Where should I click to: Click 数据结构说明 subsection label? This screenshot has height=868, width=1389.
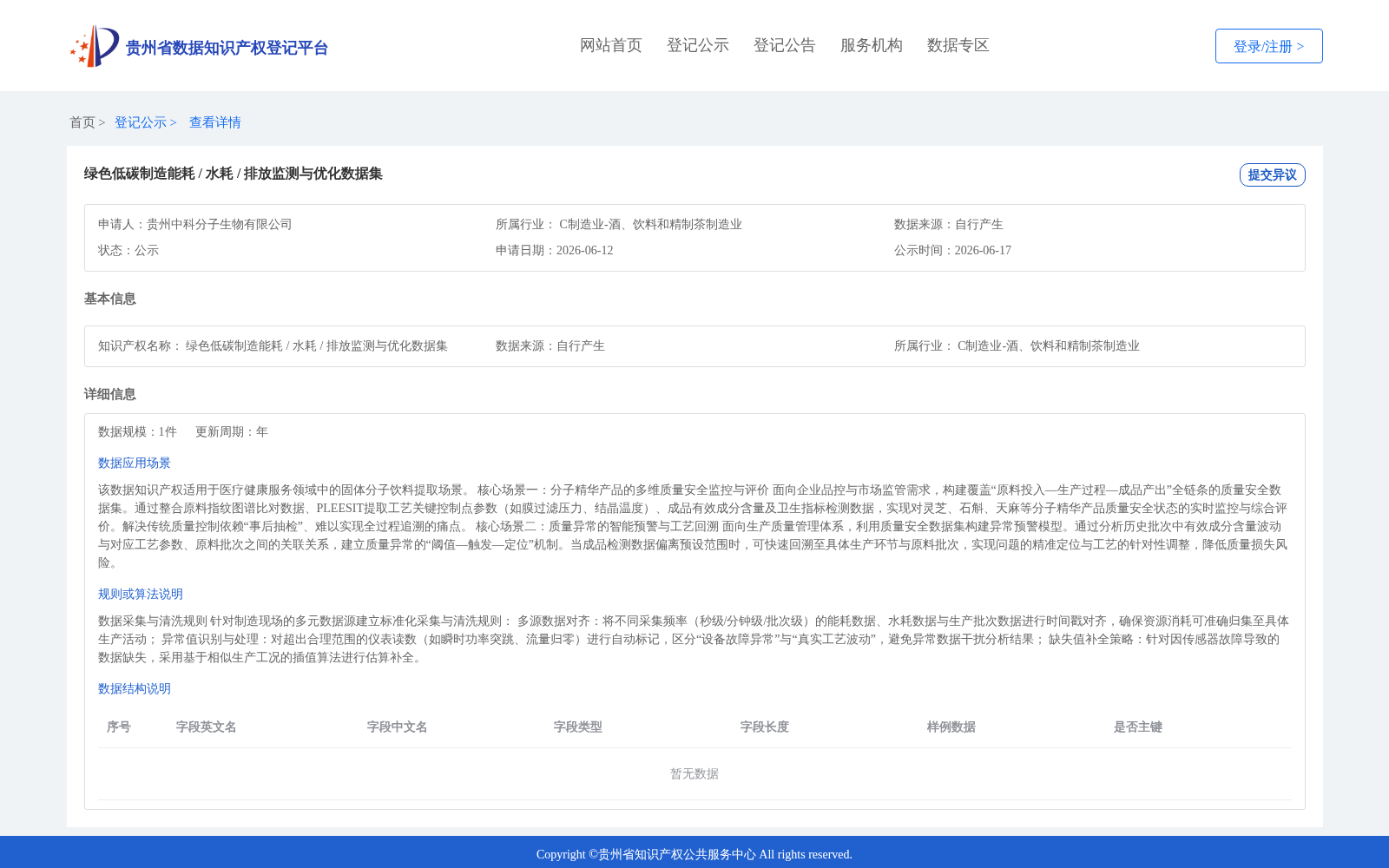point(135,688)
